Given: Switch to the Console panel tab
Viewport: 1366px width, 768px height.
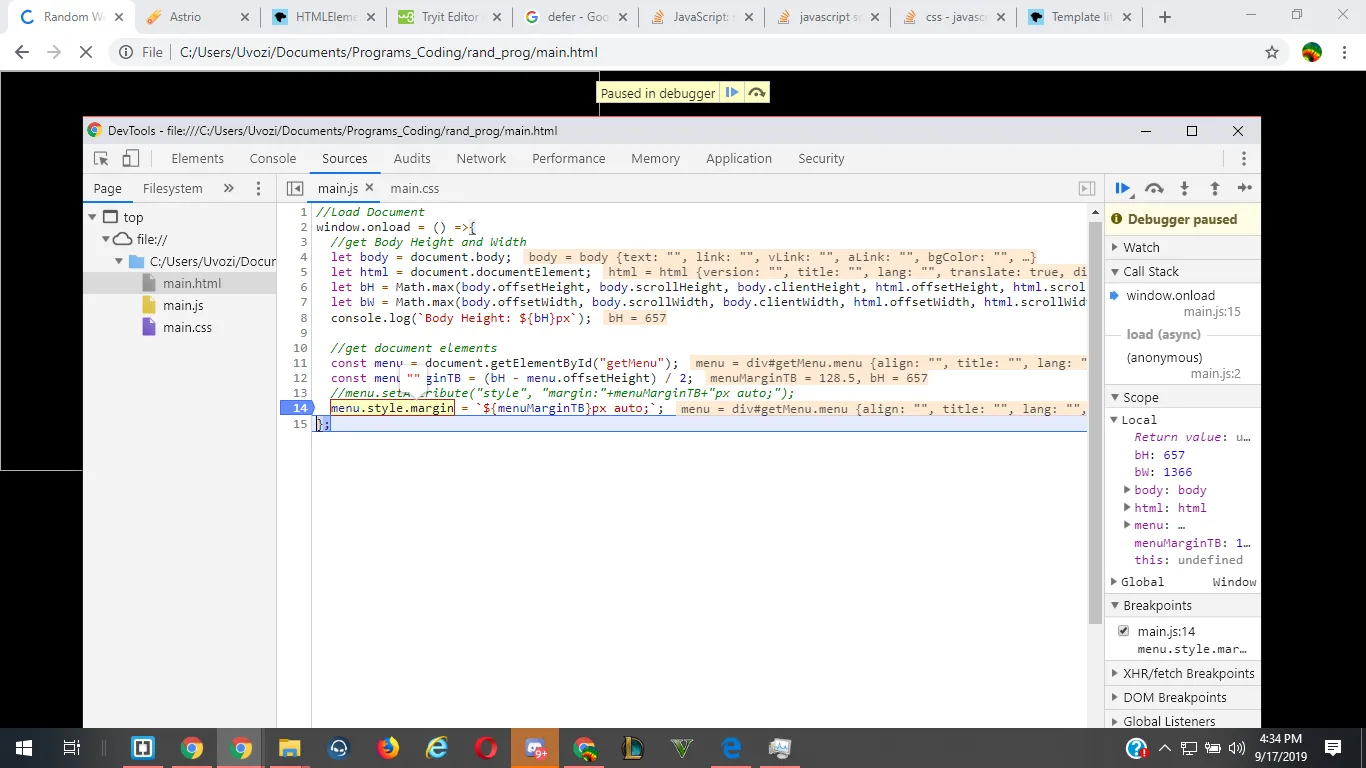Looking at the screenshot, I should [x=273, y=159].
